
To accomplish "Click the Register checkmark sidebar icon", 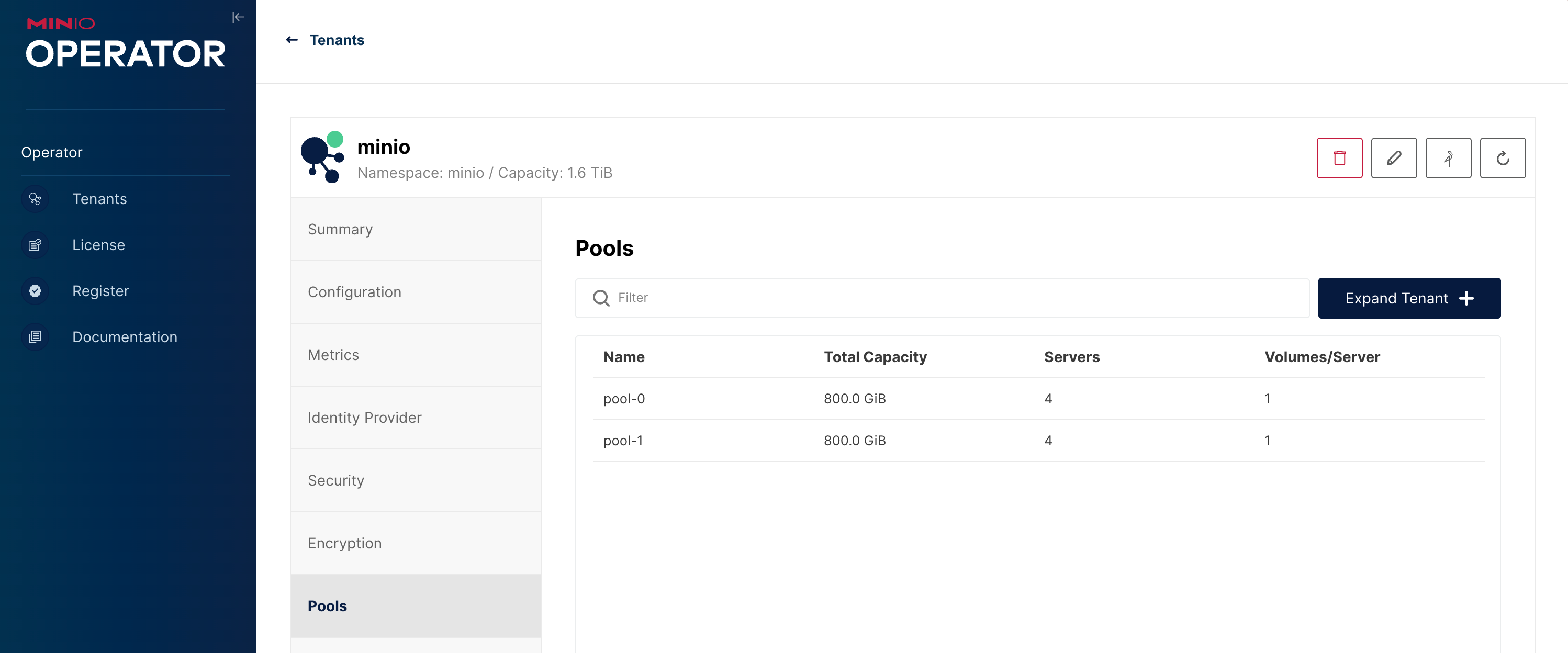I will 35,291.
